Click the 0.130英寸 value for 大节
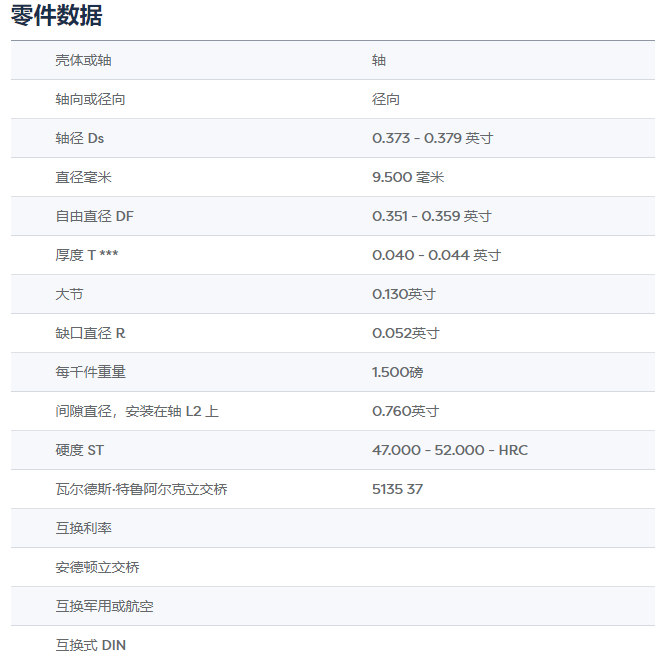This screenshot has height=664, width=655. pyautogui.click(x=404, y=294)
